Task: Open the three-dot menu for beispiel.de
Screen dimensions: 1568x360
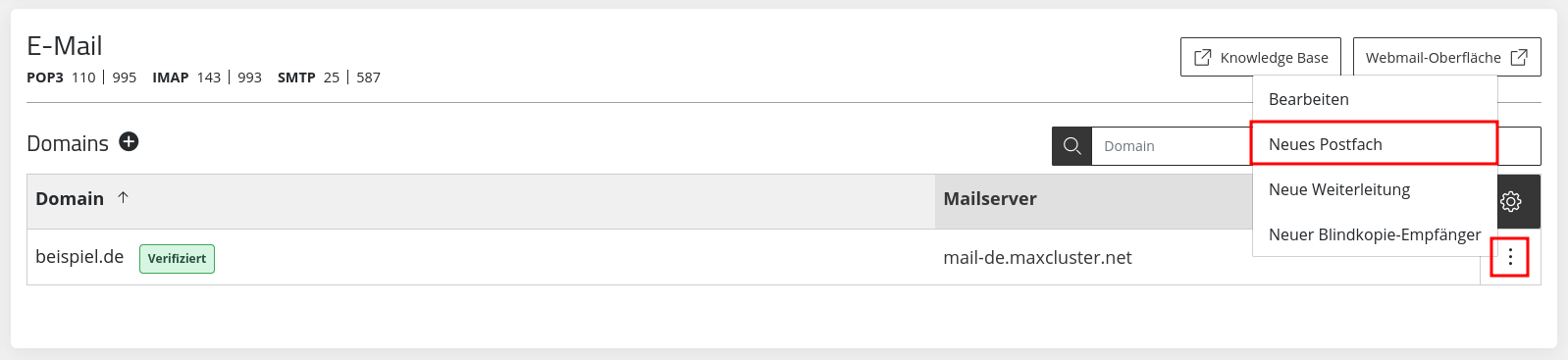Action: (1510, 257)
